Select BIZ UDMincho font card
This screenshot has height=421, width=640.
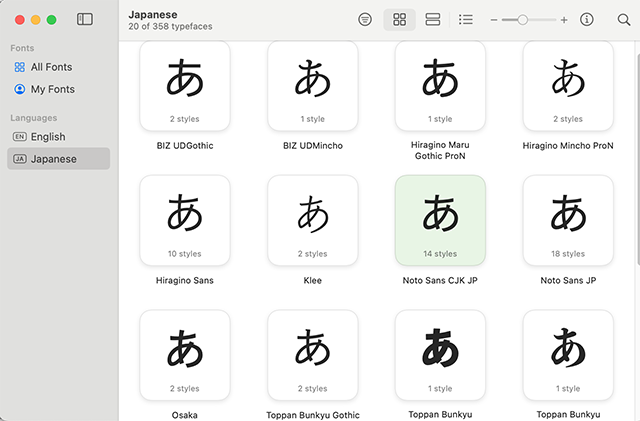[x=313, y=86]
